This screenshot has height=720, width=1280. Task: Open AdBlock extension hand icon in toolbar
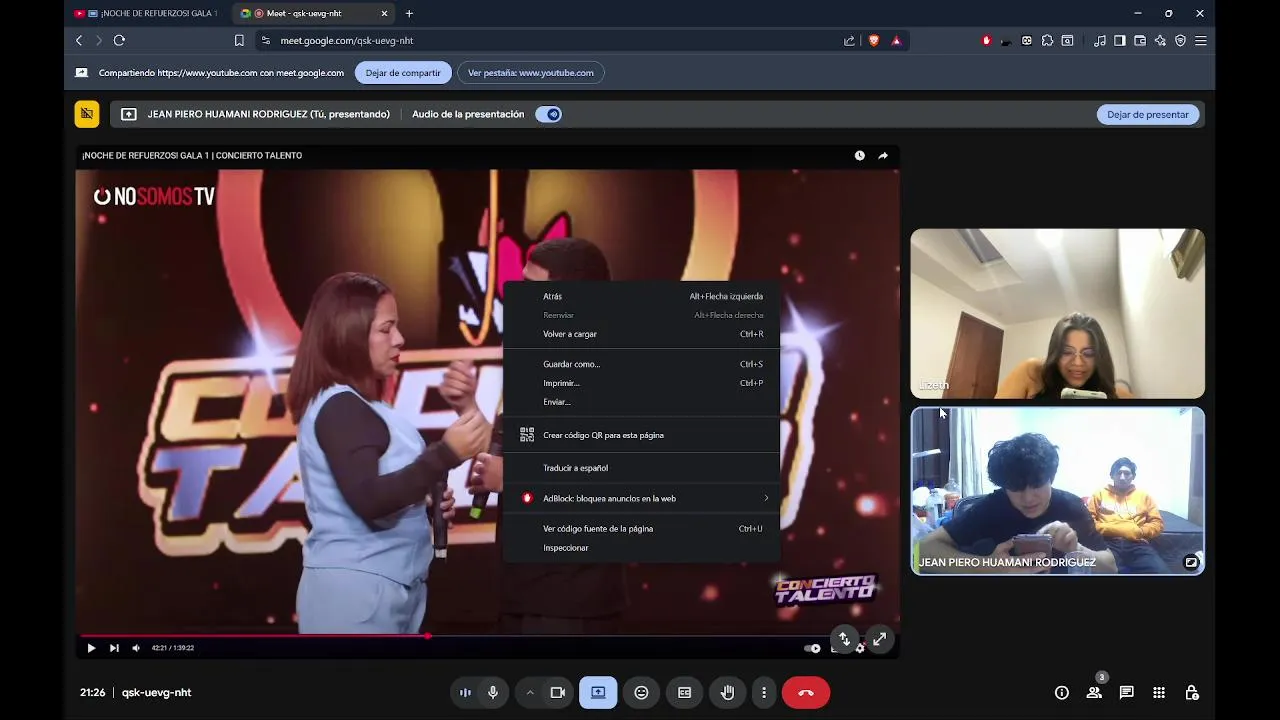pyautogui.click(x=986, y=40)
